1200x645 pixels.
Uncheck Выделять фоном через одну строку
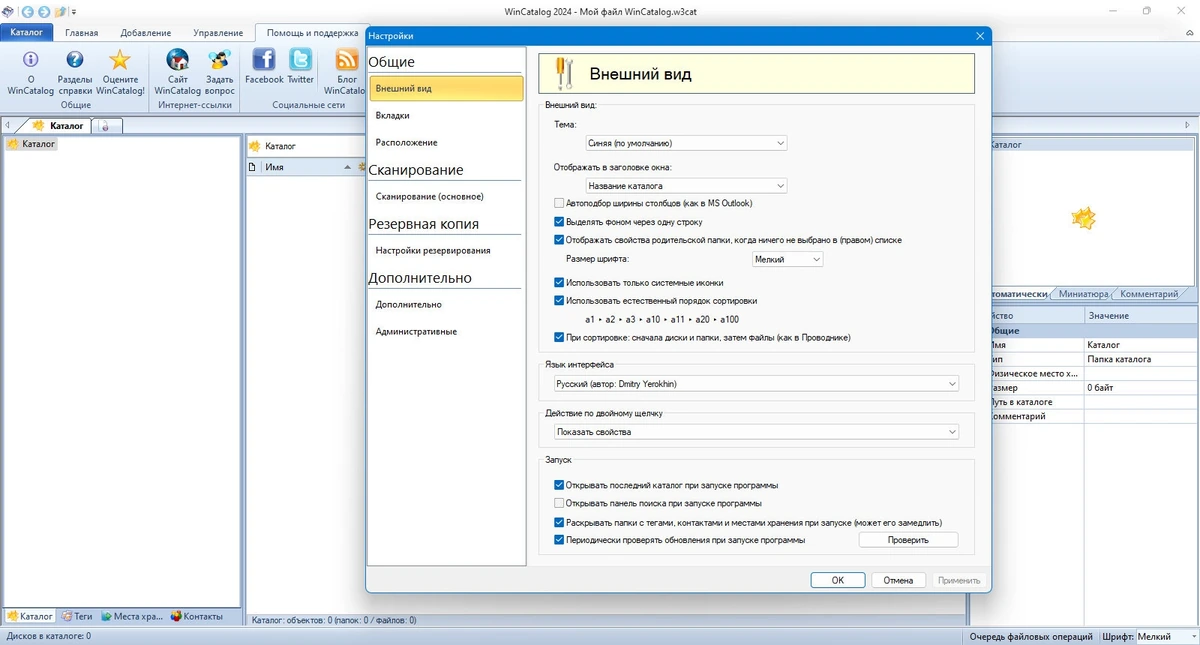point(559,221)
